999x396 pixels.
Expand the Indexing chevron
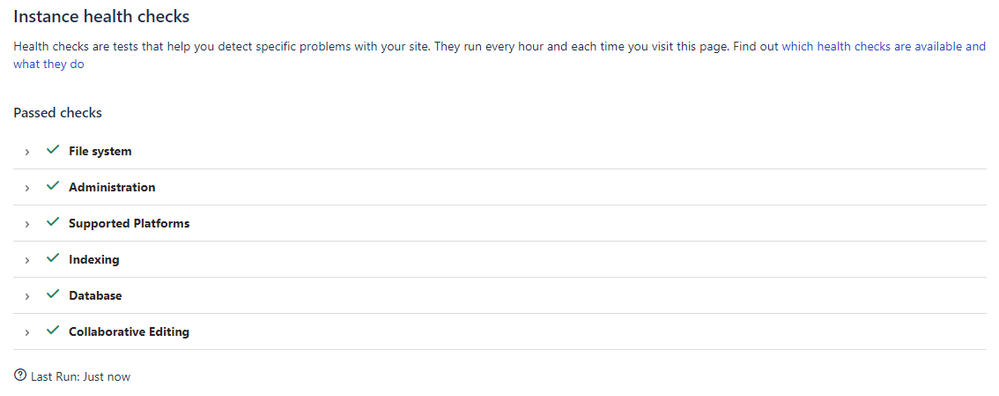click(x=27, y=261)
